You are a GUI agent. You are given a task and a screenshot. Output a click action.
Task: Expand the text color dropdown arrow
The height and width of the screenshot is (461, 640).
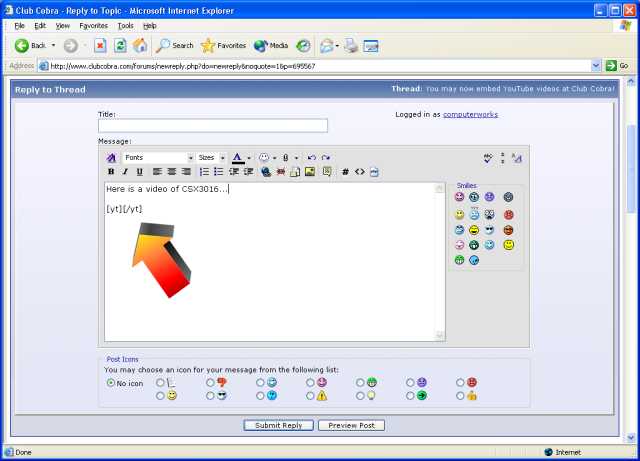coord(249,158)
